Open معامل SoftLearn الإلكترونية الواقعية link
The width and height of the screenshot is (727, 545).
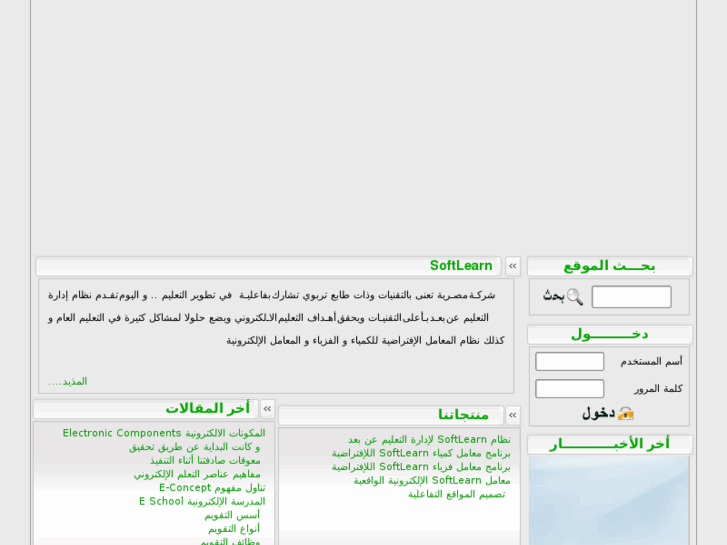pos(432,481)
